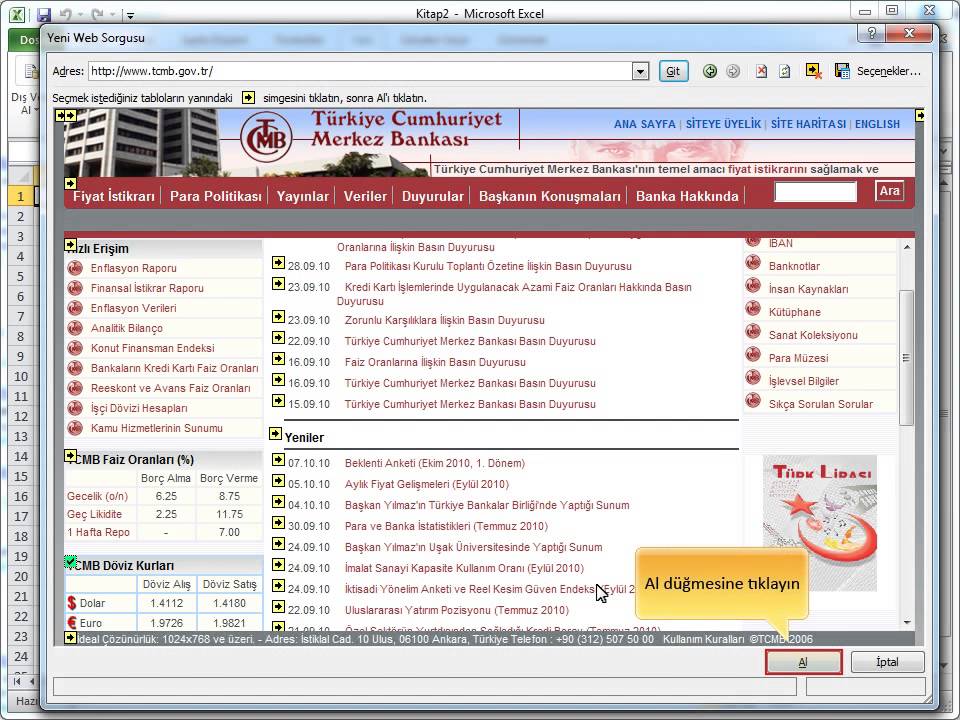Switch to the ENGLISH site link
The width and height of the screenshot is (960, 720).
[877, 124]
